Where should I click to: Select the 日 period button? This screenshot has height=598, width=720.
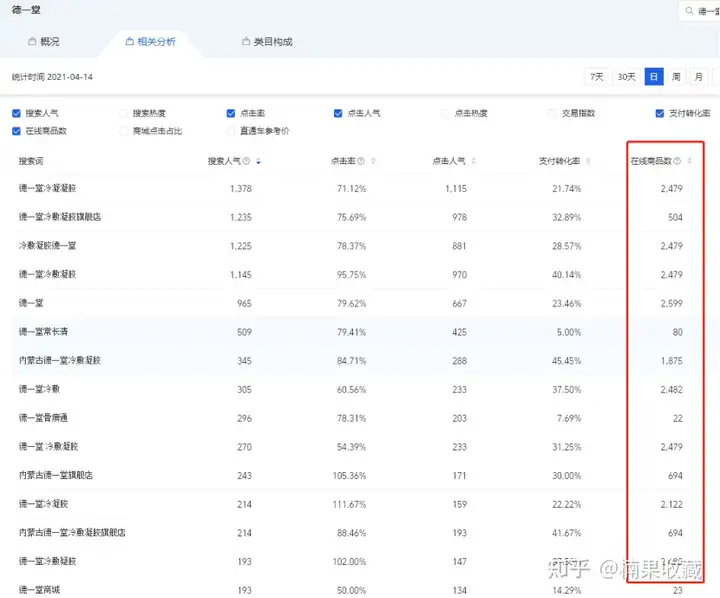point(654,77)
